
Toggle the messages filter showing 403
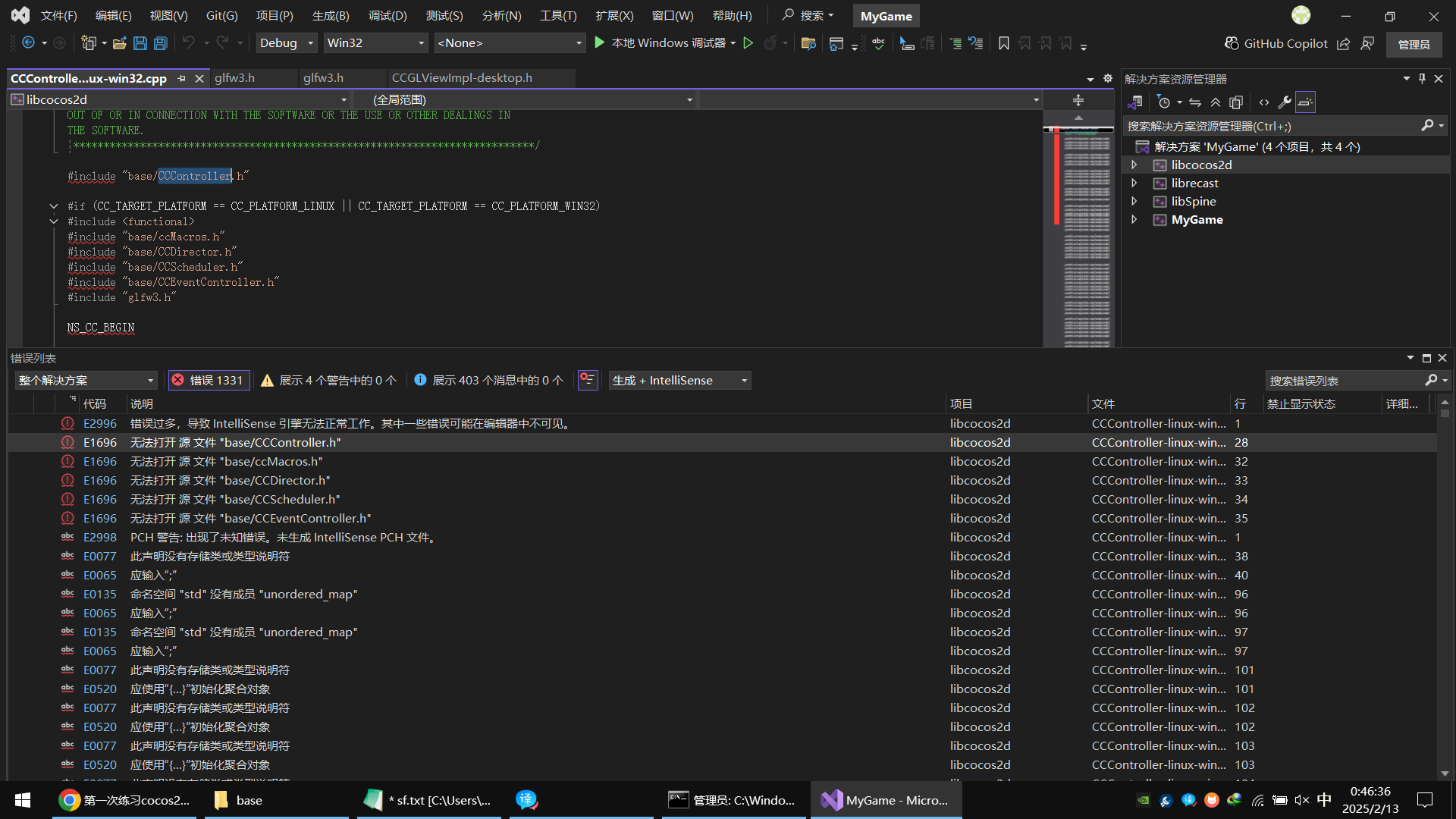[489, 381]
